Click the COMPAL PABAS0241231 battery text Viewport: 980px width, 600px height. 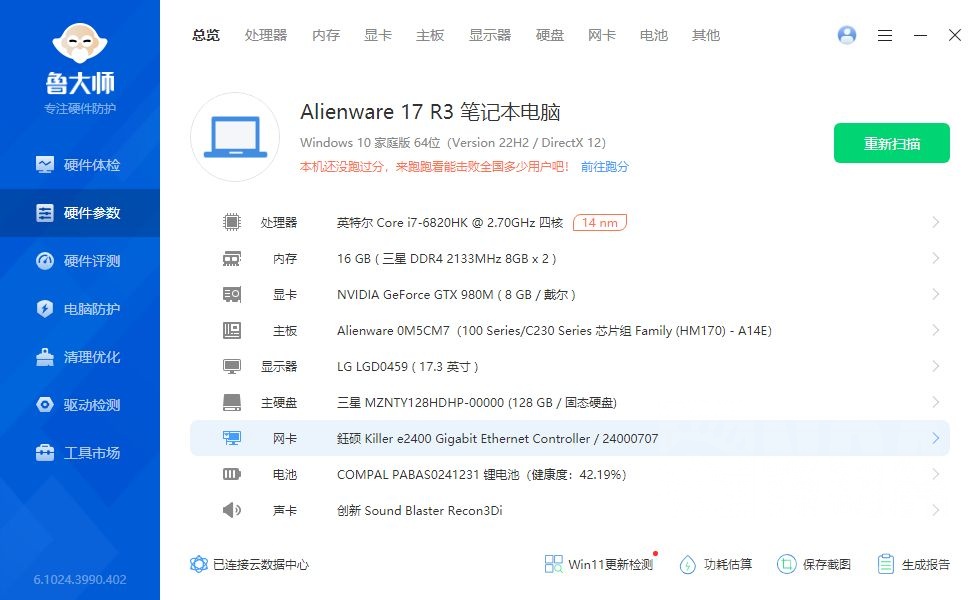pos(481,474)
